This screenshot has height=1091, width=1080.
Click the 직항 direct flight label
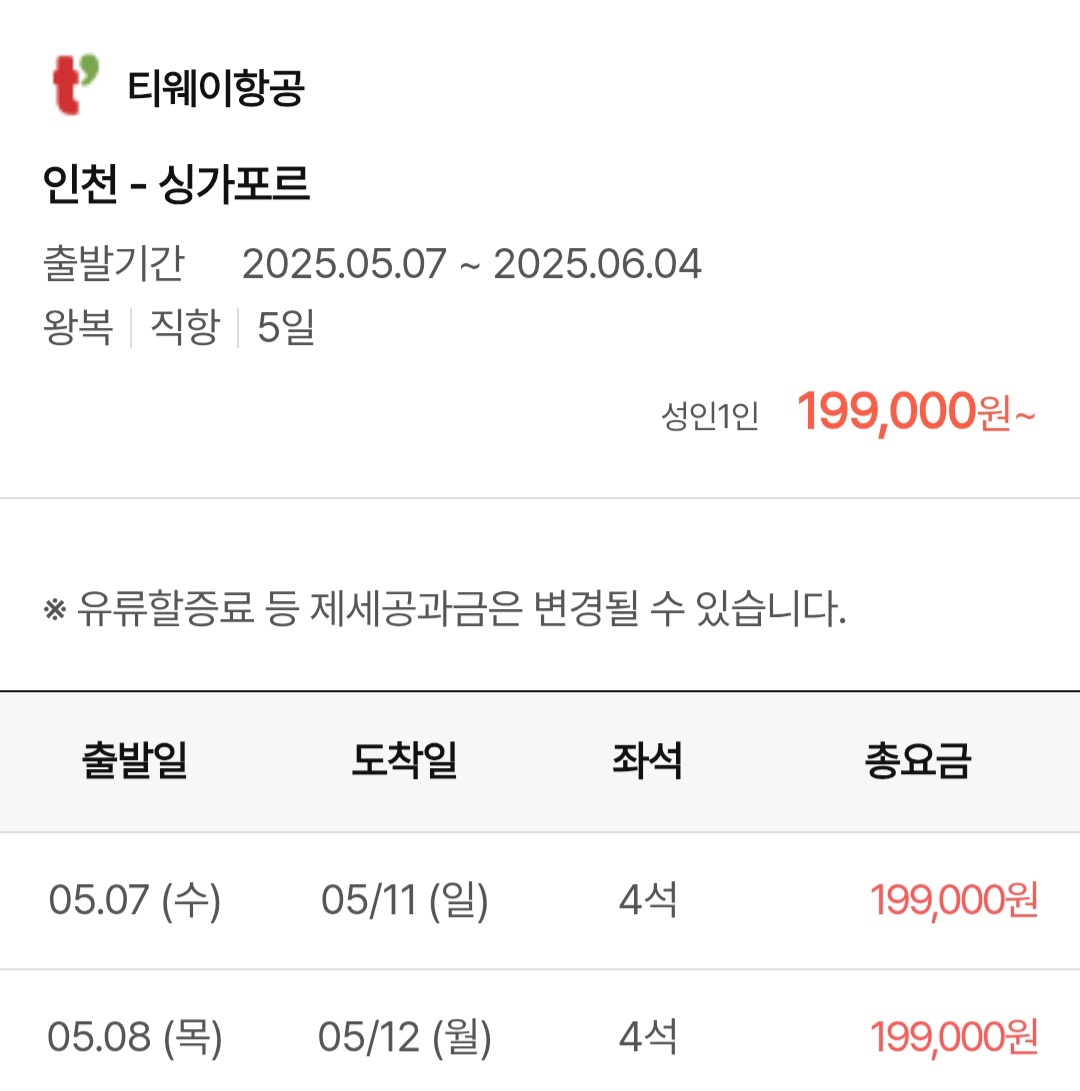coord(184,328)
